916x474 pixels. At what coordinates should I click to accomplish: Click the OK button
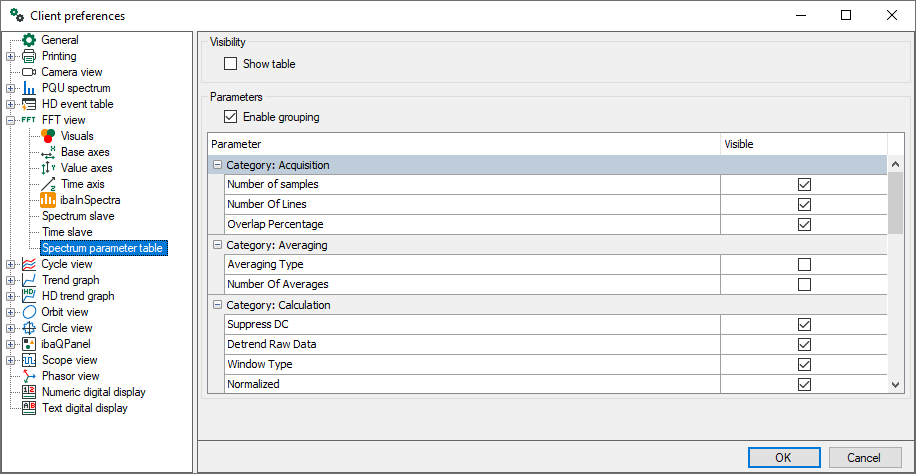(783, 457)
